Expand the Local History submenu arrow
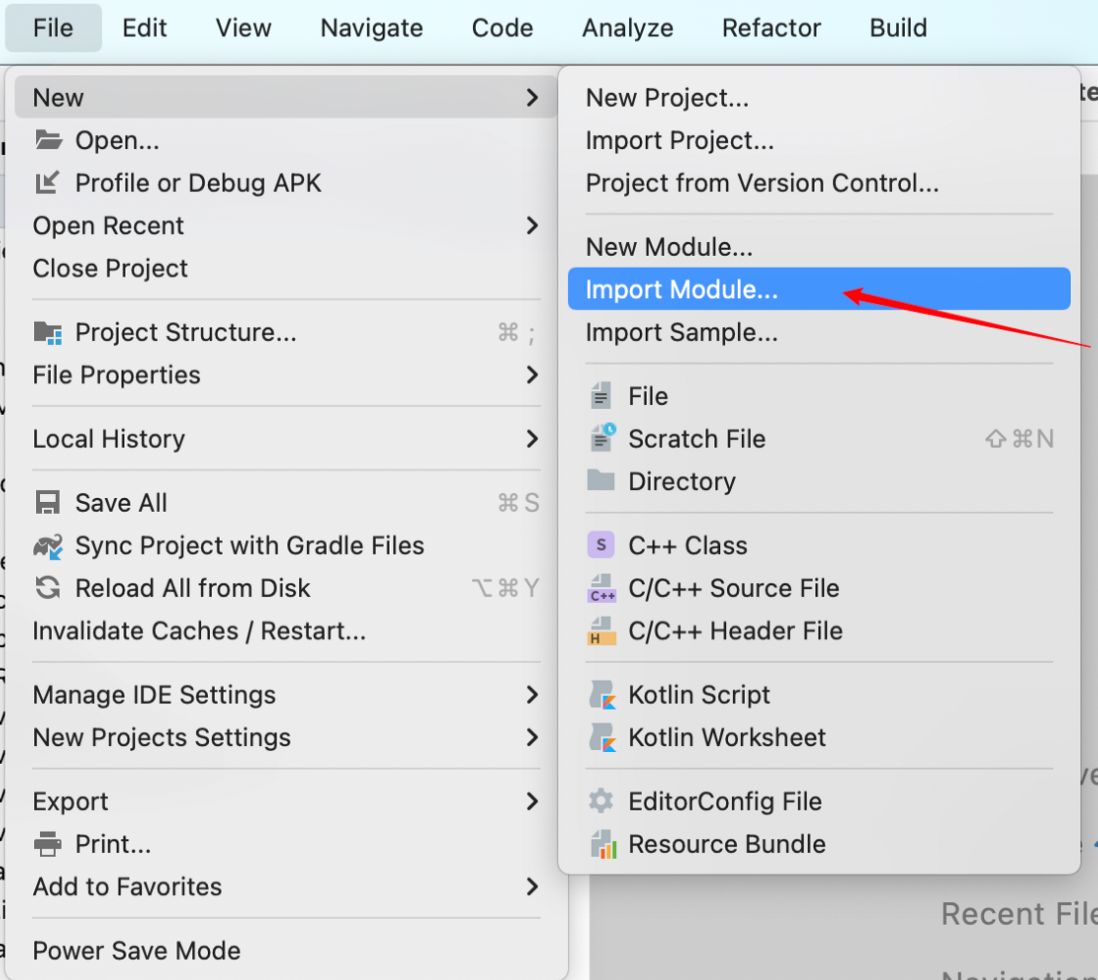This screenshot has height=980, width=1098. (532, 439)
